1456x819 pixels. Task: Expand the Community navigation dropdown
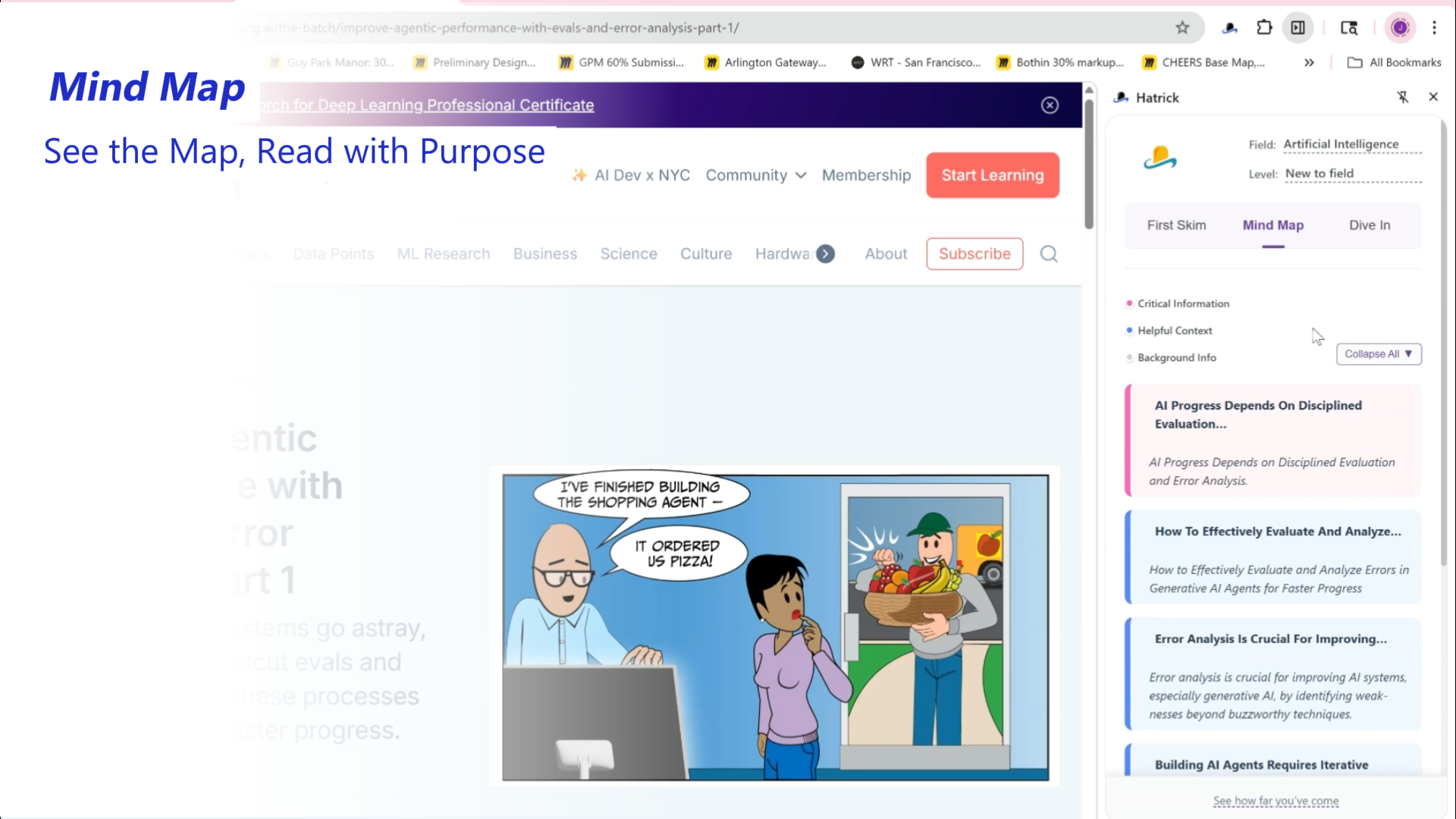[x=755, y=175]
